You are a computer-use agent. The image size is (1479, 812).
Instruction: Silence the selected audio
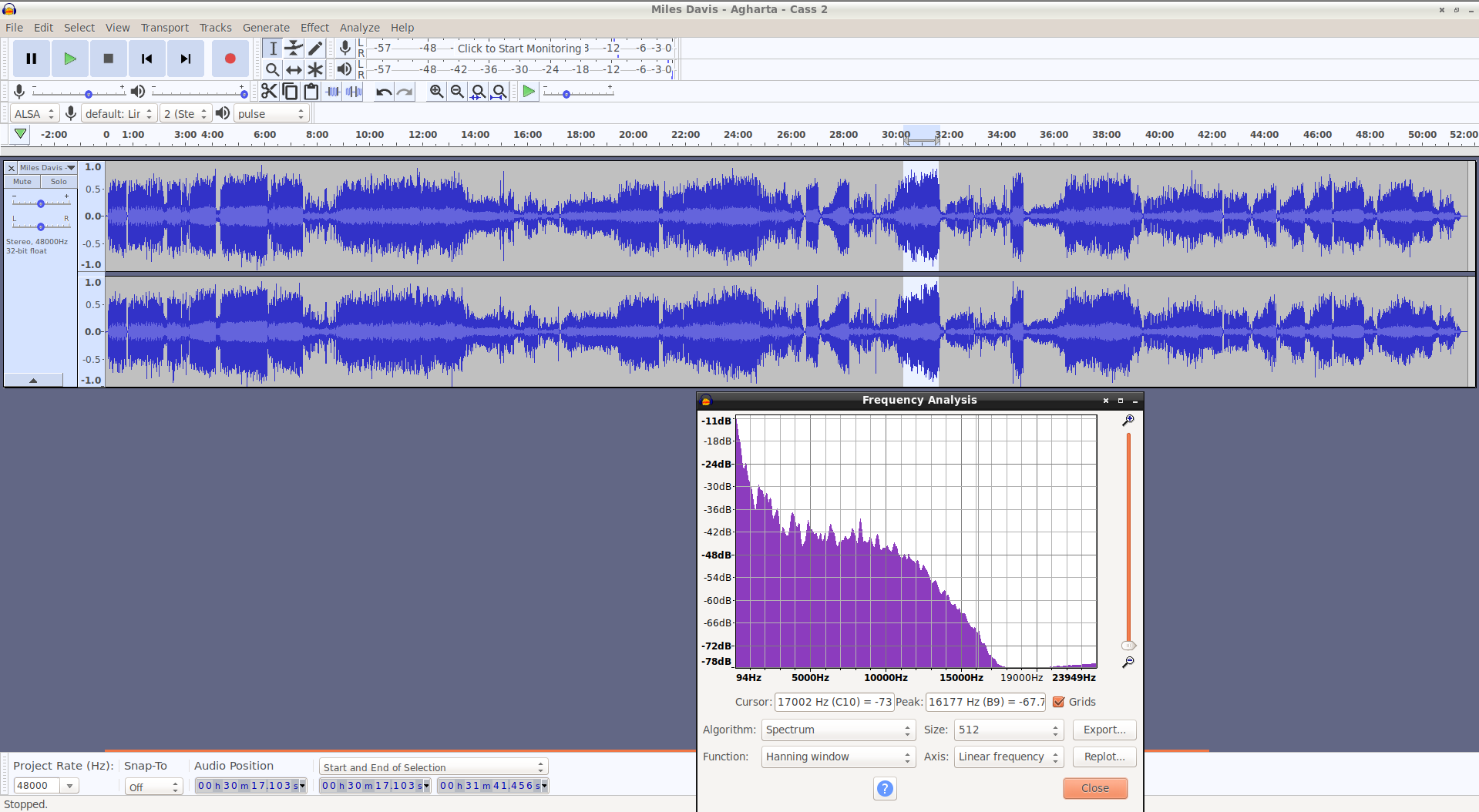click(354, 92)
